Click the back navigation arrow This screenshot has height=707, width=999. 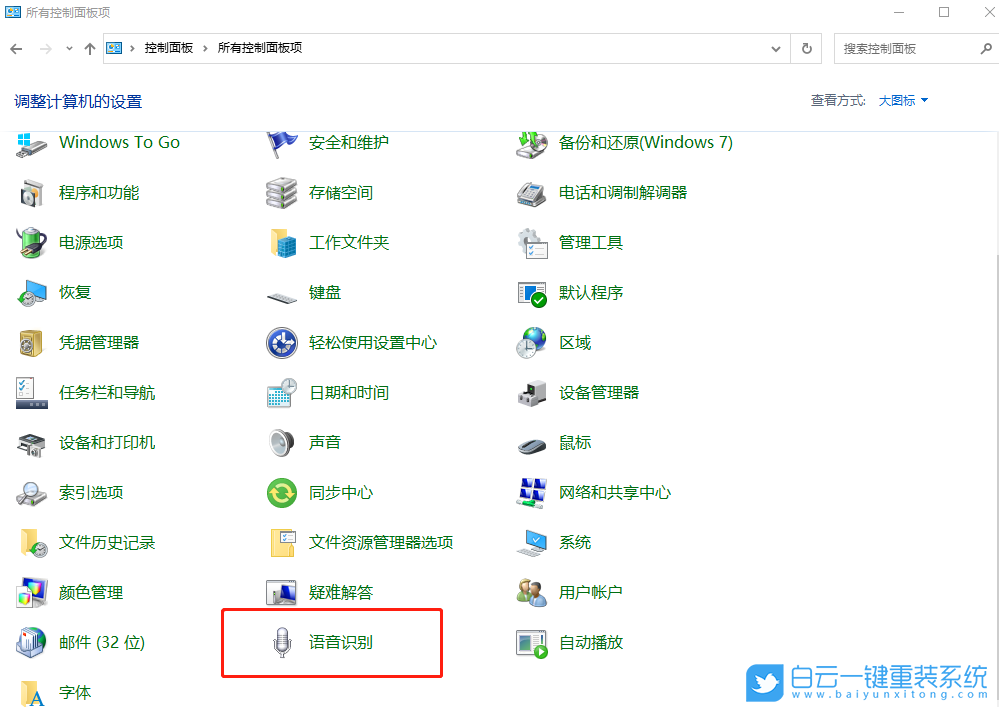[x=17, y=47]
